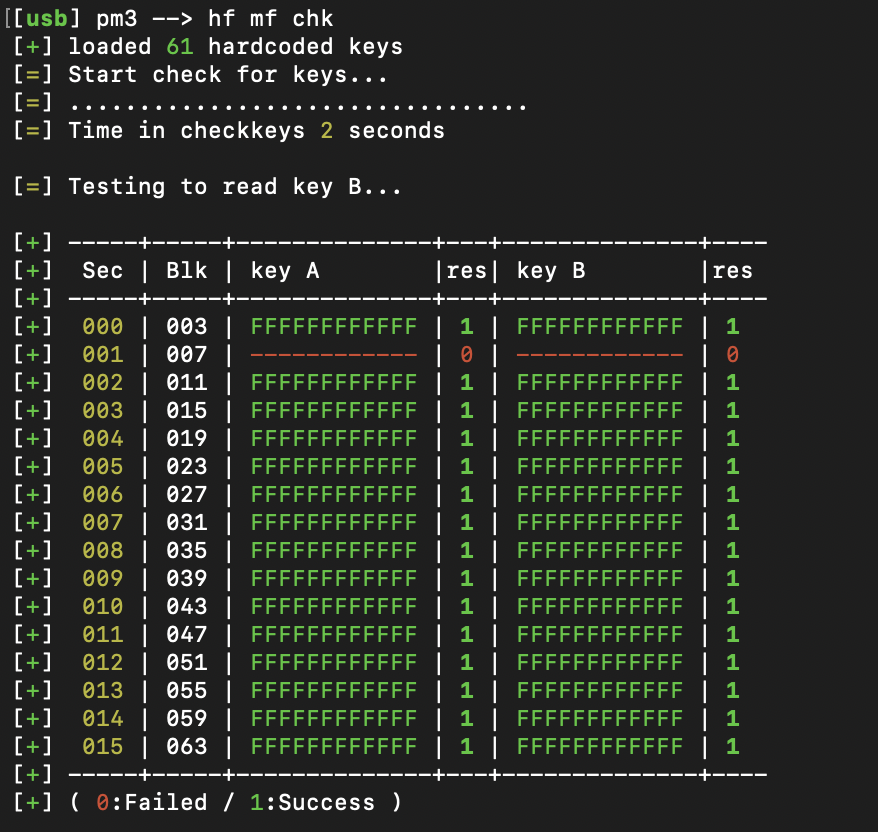Click key B value for sector 008
This screenshot has height=832, width=878.
coord(600,551)
